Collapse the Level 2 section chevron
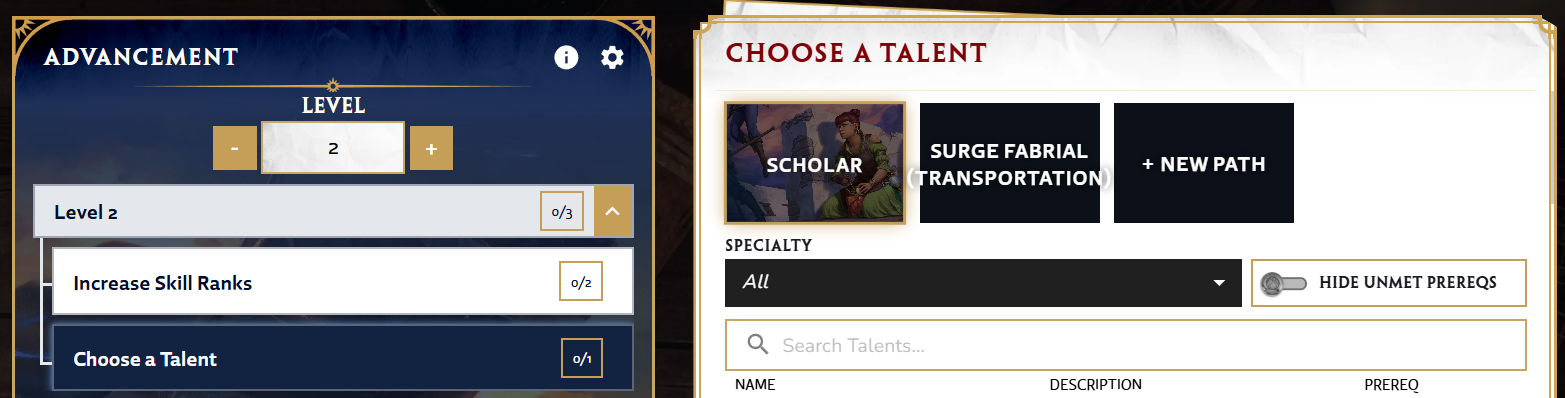 (x=613, y=211)
